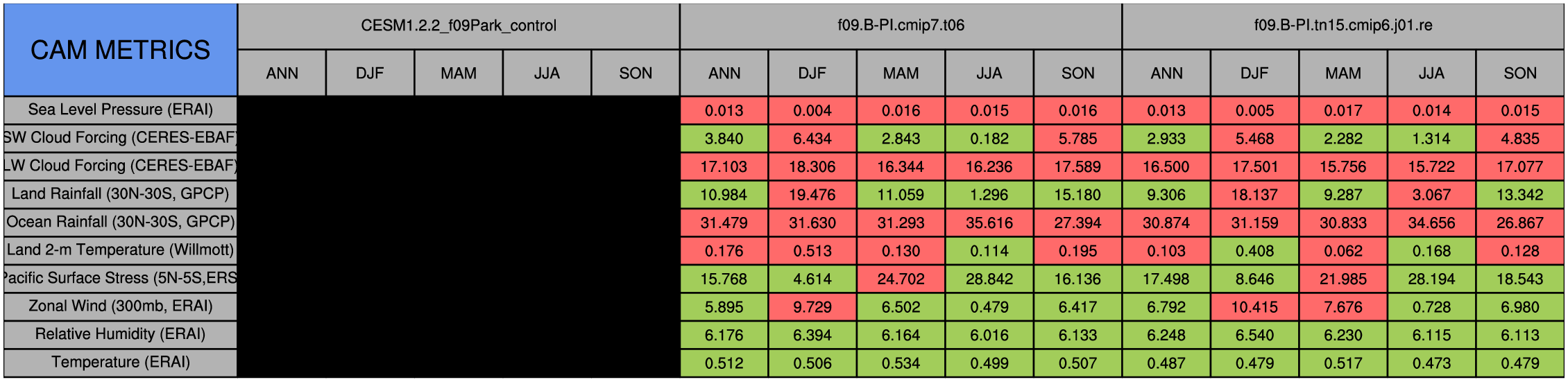Click the Temperature (ERAI) row label

pyautogui.click(x=121, y=363)
